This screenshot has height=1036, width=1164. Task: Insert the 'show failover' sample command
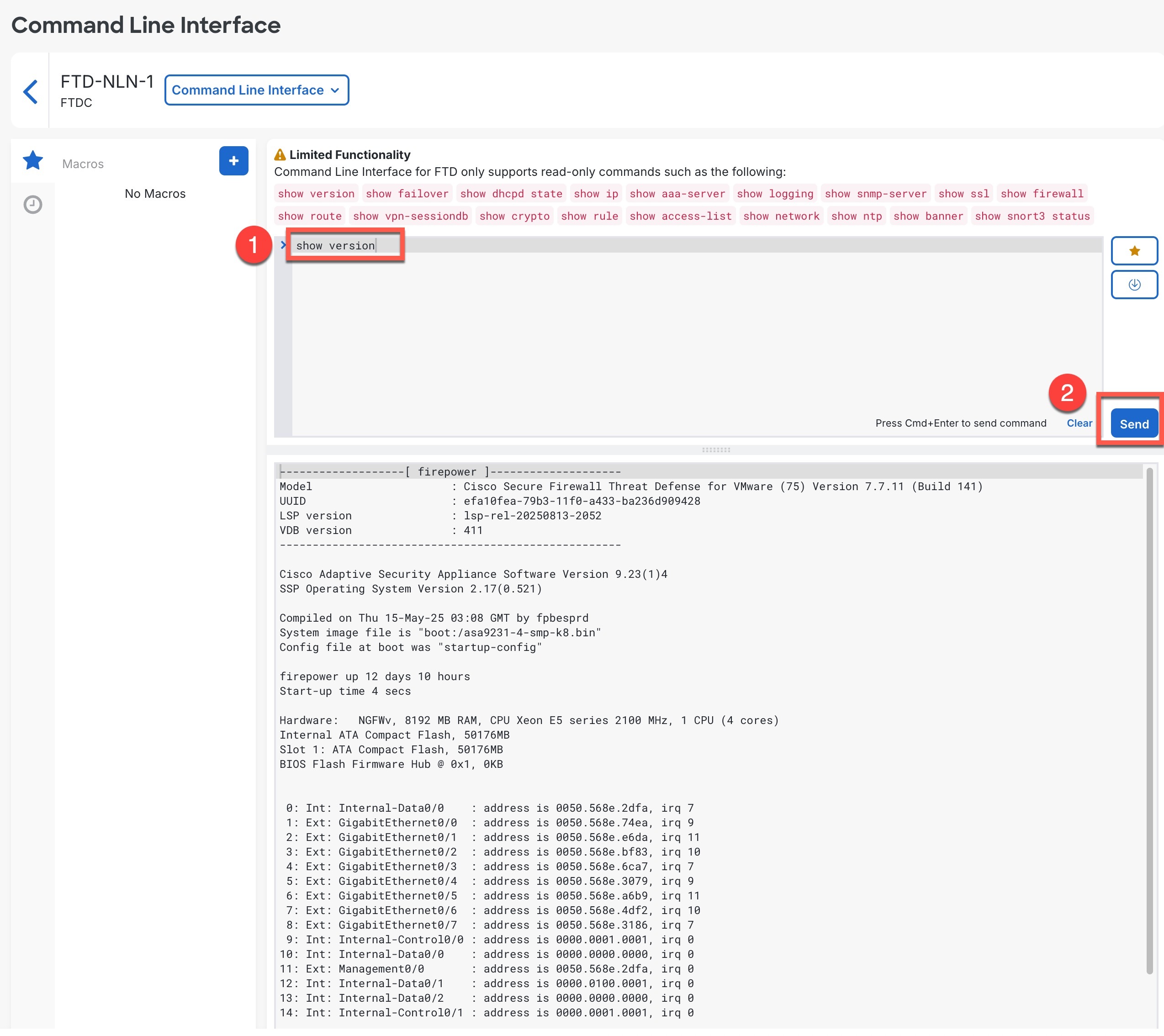tap(407, 194)
